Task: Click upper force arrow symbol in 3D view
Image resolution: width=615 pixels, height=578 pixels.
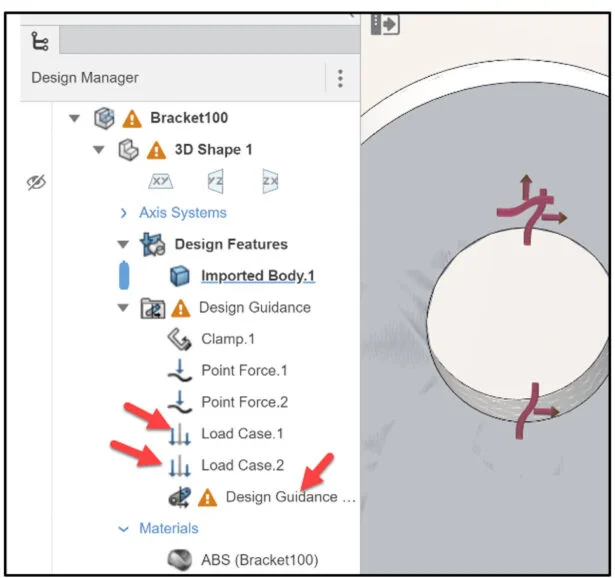Action: (x=531, y=210)
